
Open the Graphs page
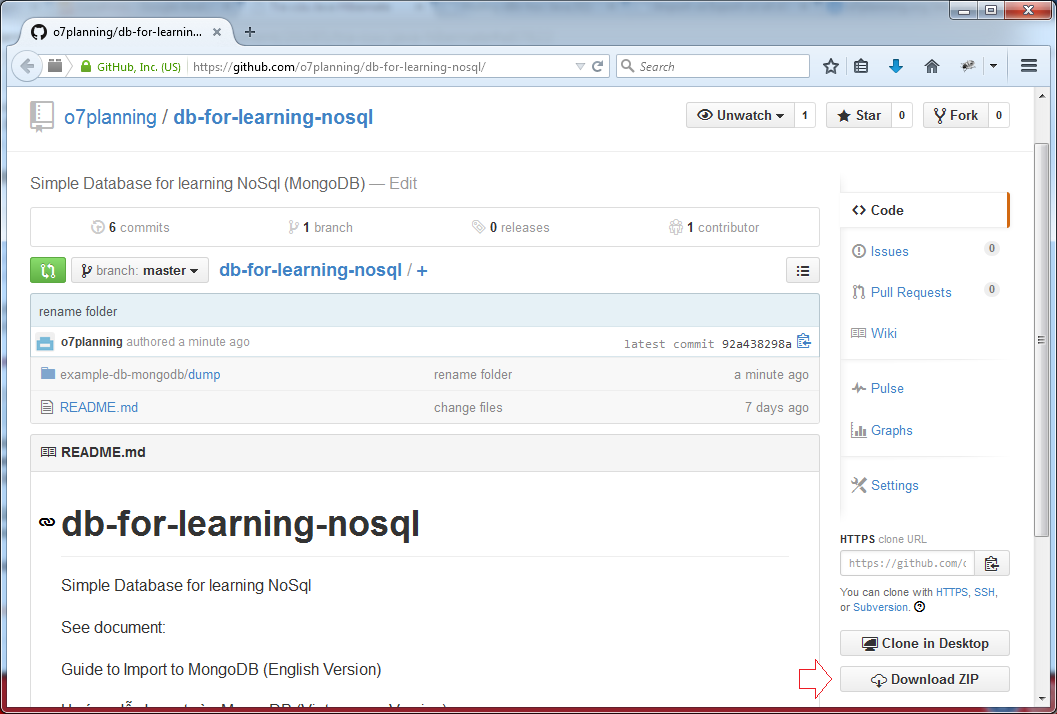click(x=891, y=430)
